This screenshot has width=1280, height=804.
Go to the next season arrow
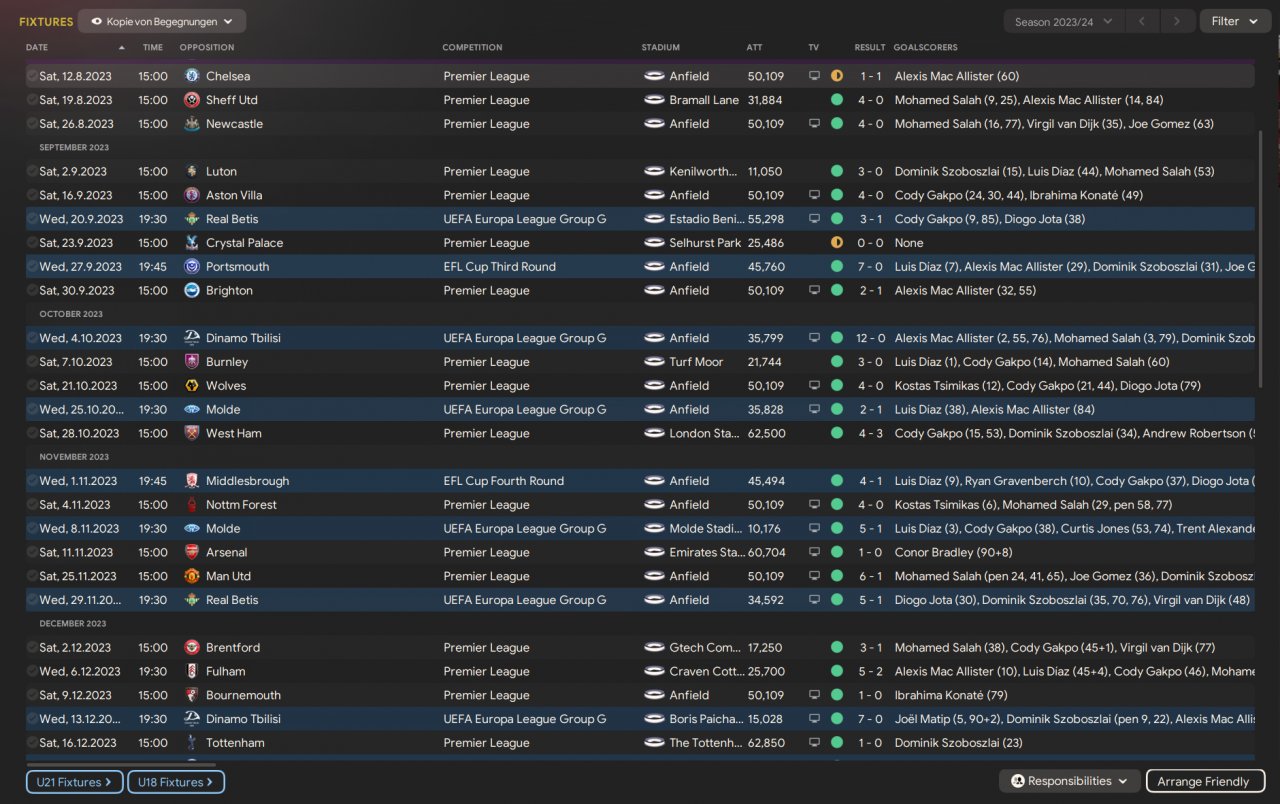[x=1178, y=21]
